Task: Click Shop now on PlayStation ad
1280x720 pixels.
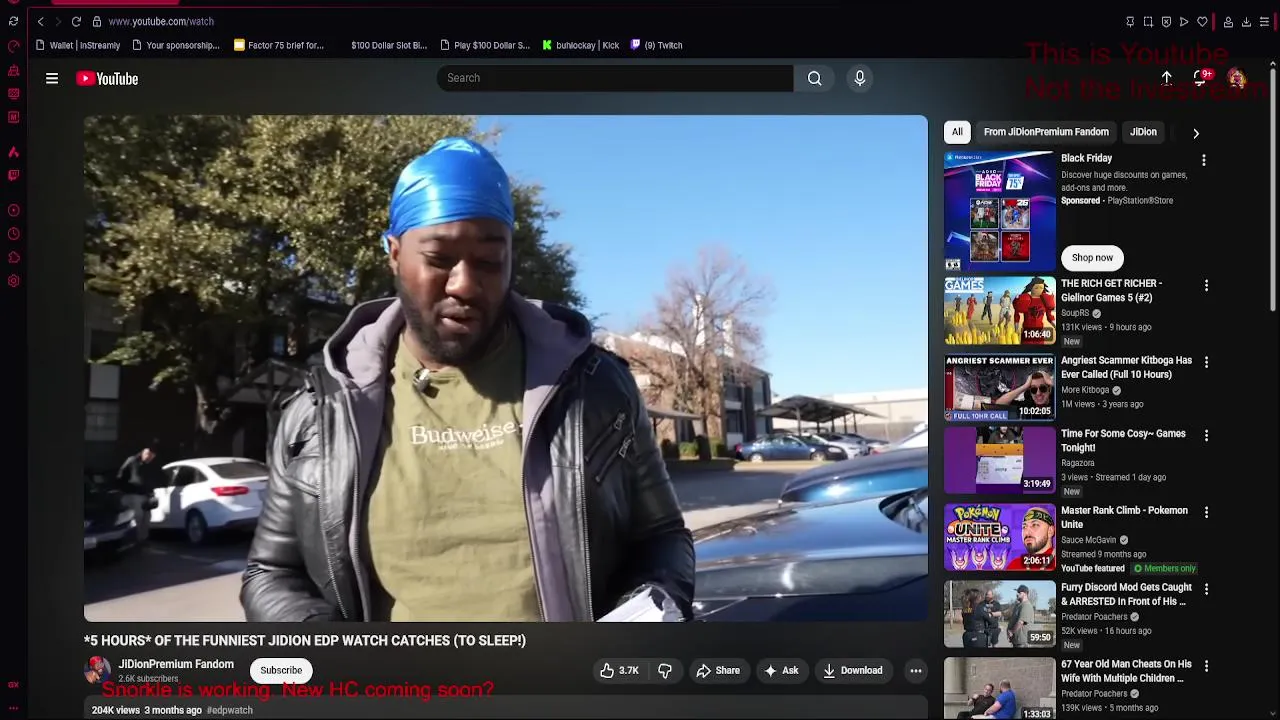Action: (1092, 258)
